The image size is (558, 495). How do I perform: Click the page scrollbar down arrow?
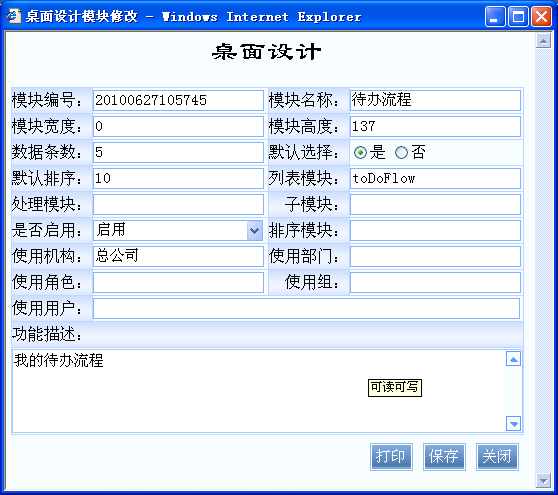pos(543,481)
